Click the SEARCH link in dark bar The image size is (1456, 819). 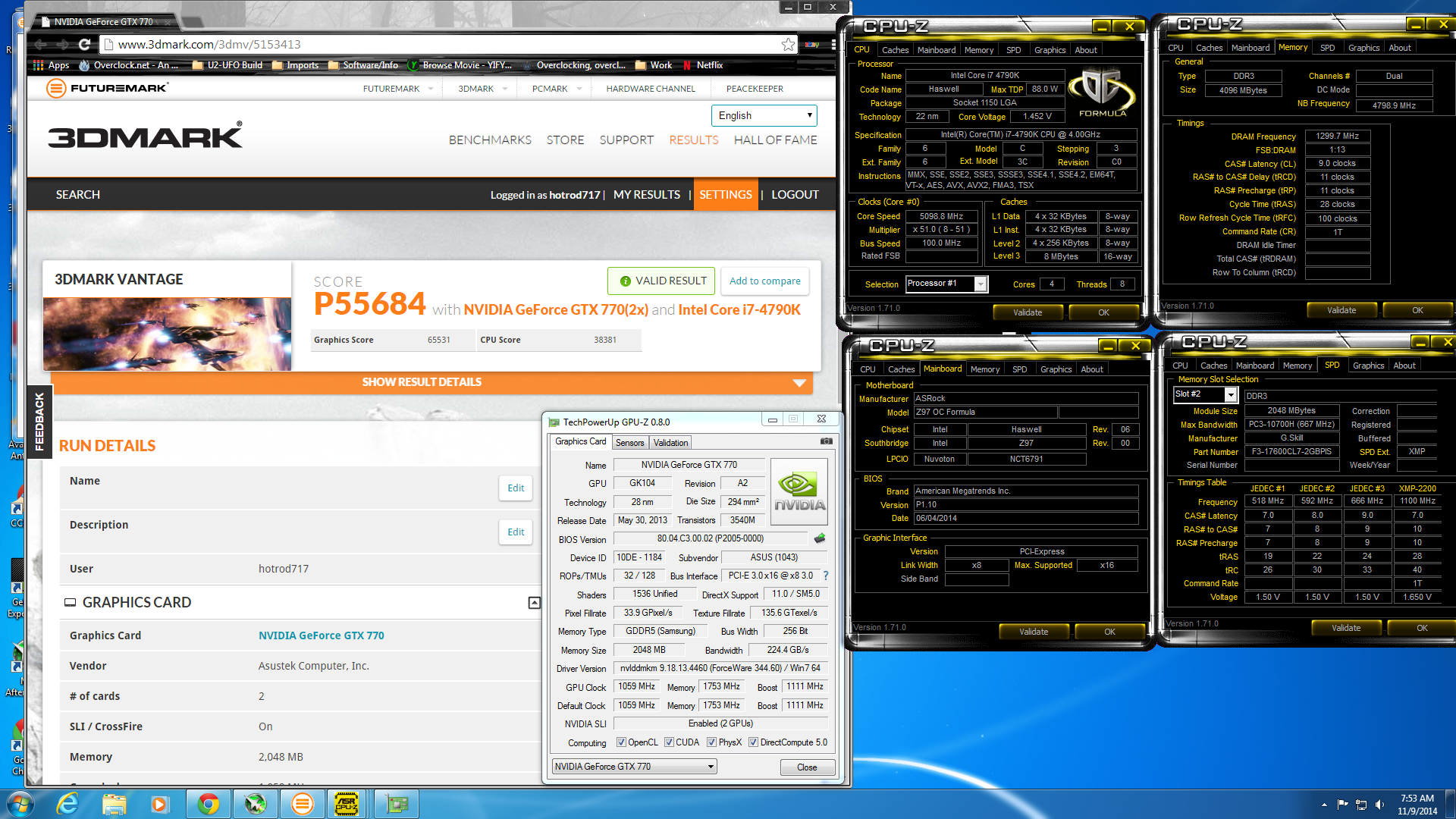77,195
